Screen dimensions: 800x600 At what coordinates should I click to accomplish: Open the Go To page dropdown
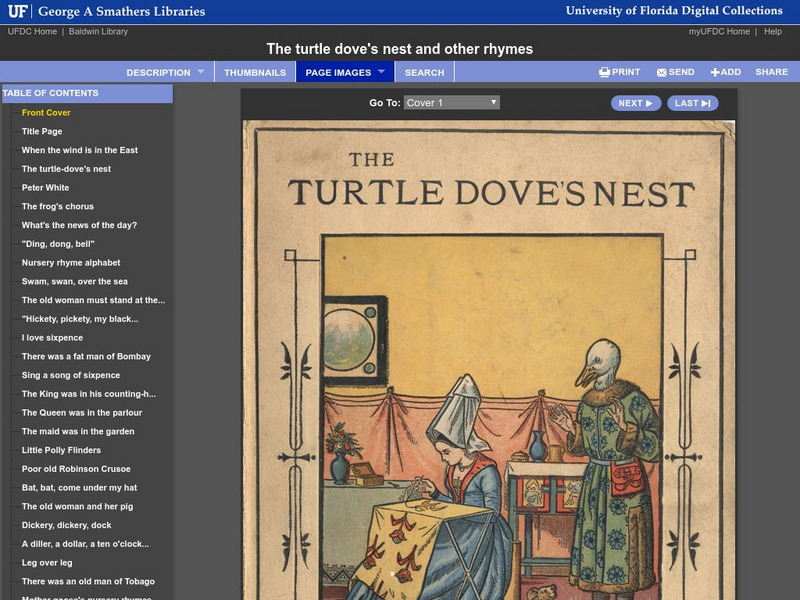(451, 103)
